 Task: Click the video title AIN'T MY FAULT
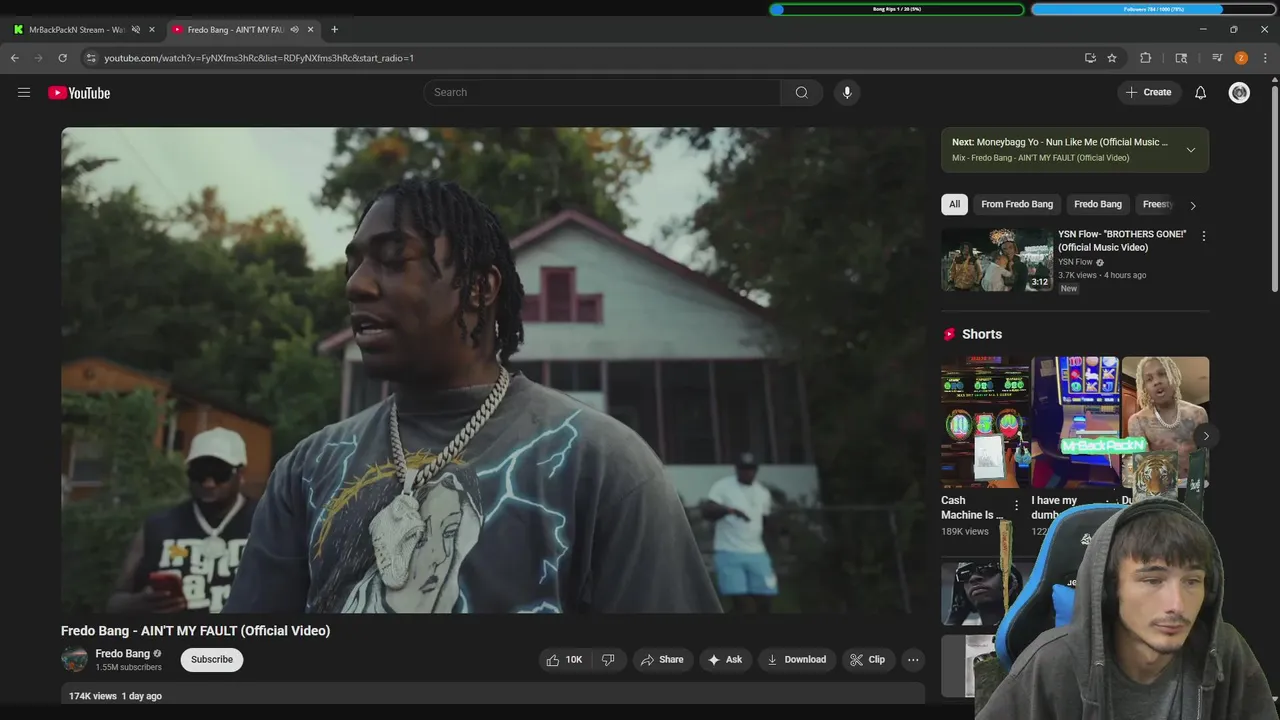pos(195,631)
